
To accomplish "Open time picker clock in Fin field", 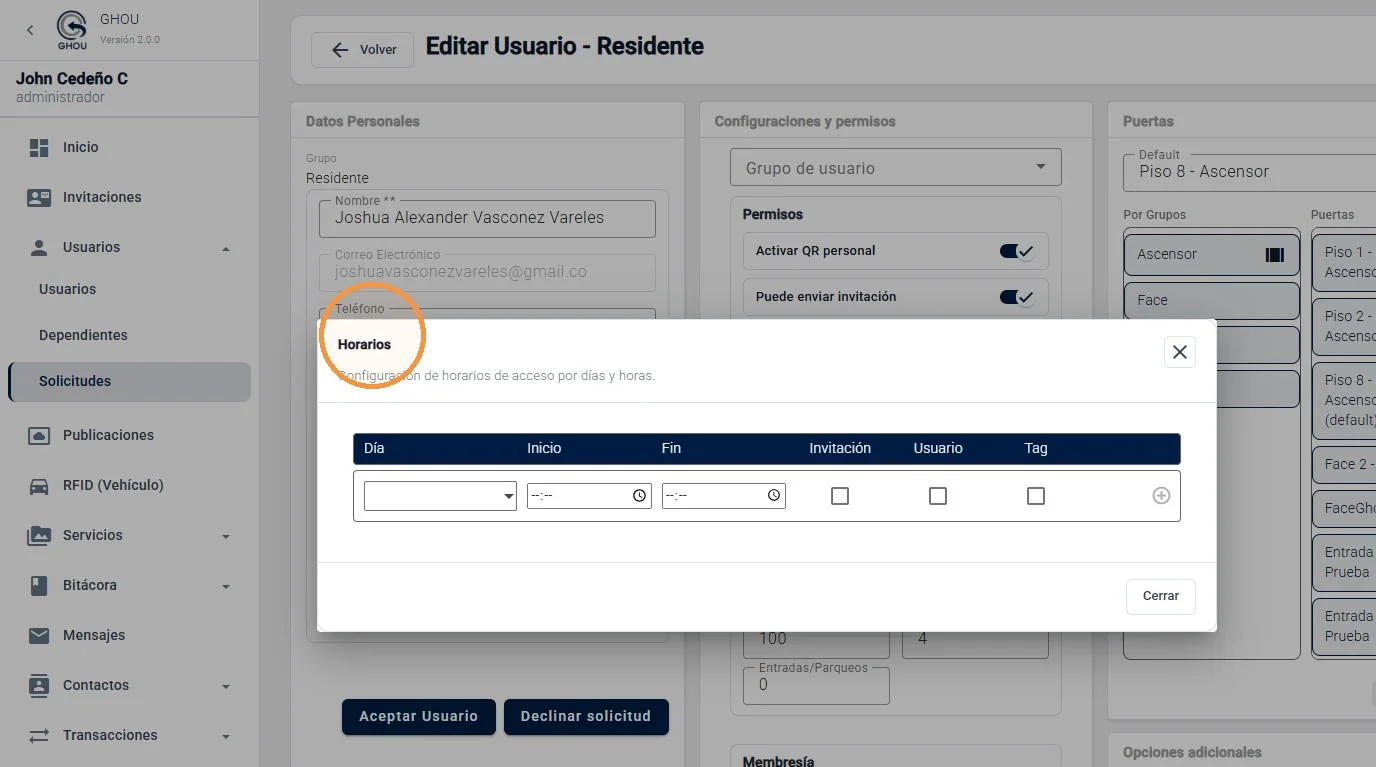I will coord(774,495).
